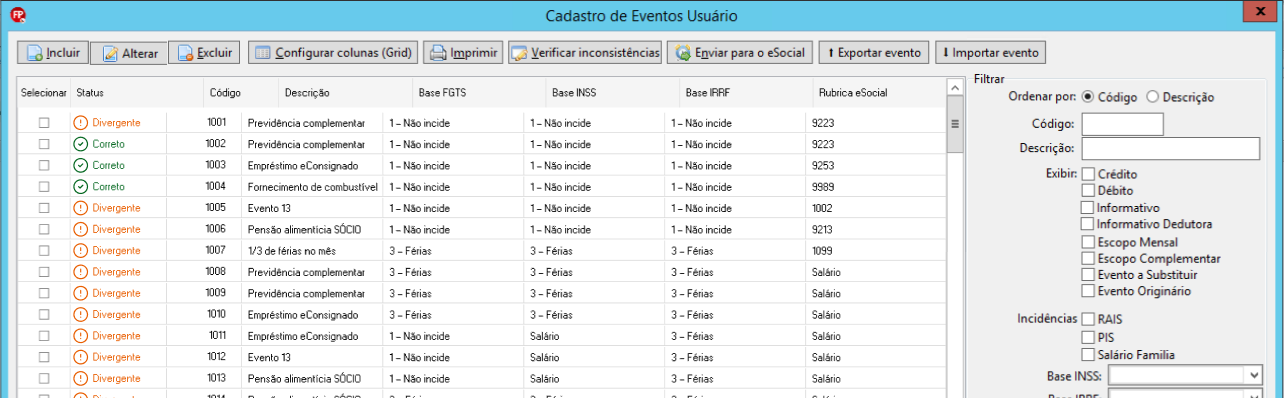
Task: Open the Base INSS filter dropdown
Action: (x=1255, y=375)
